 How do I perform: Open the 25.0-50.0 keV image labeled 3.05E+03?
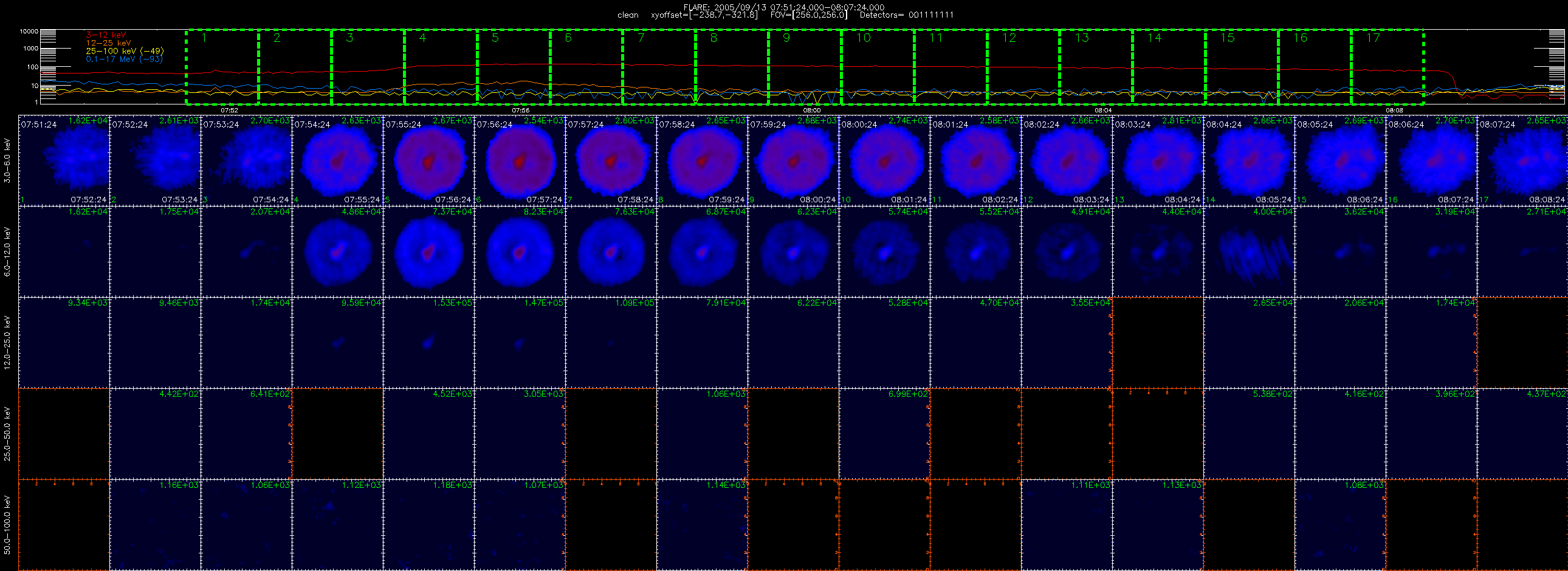pos(520,434)
